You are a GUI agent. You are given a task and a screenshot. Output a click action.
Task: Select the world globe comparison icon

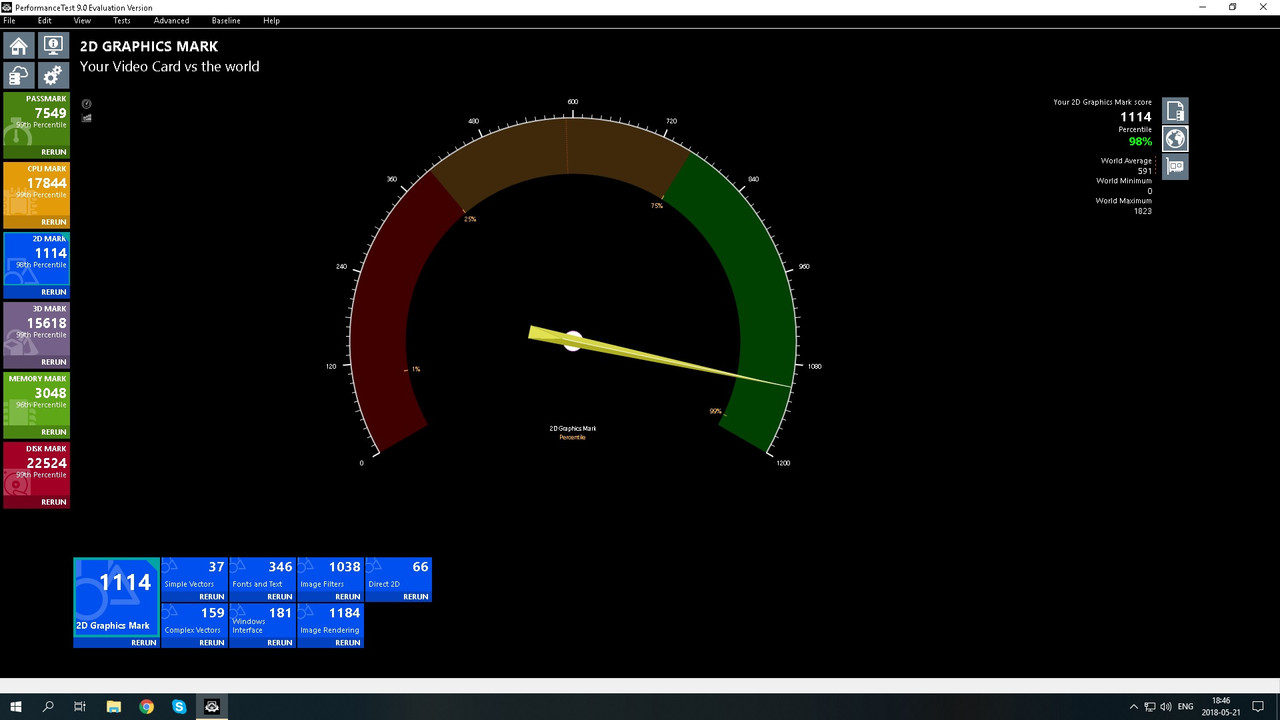pos(1175,139)
